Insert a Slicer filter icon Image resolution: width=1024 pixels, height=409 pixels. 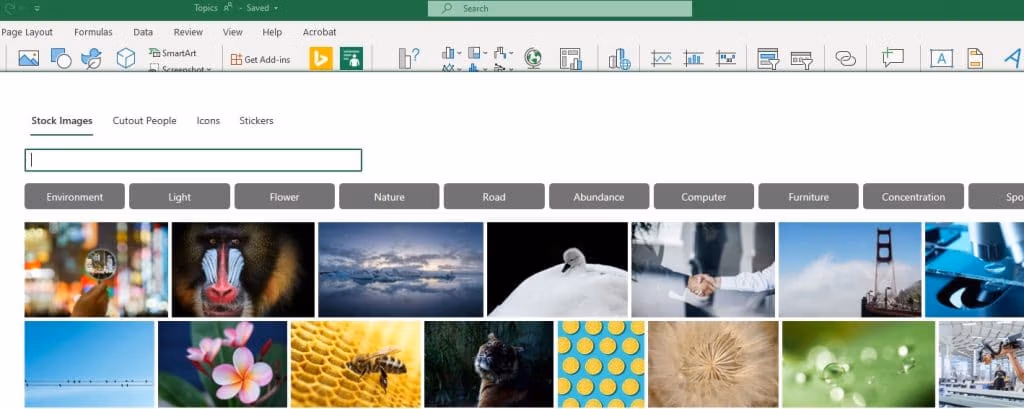(768, 59)
